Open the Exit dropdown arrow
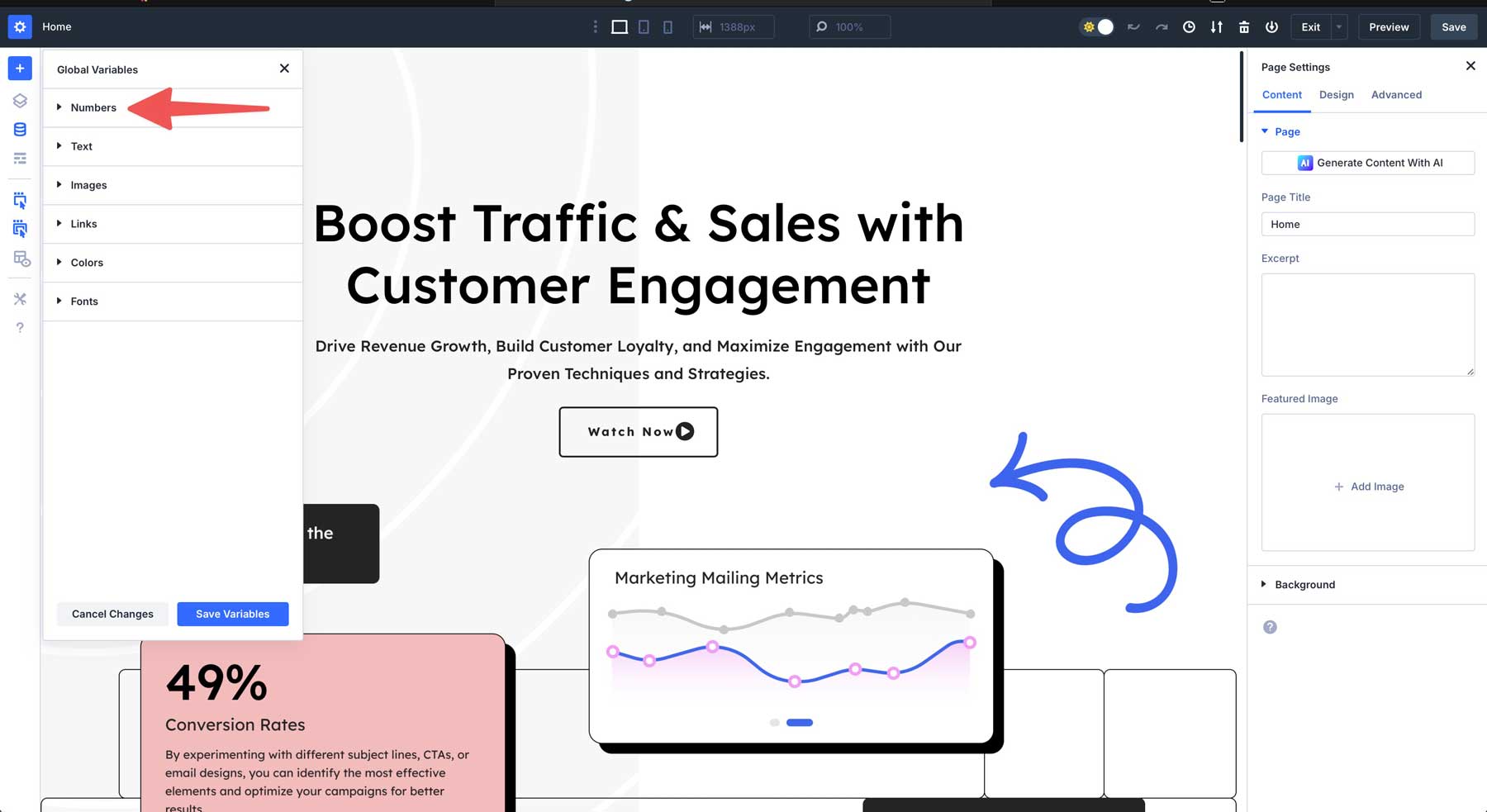 (x=1339, y=26)
